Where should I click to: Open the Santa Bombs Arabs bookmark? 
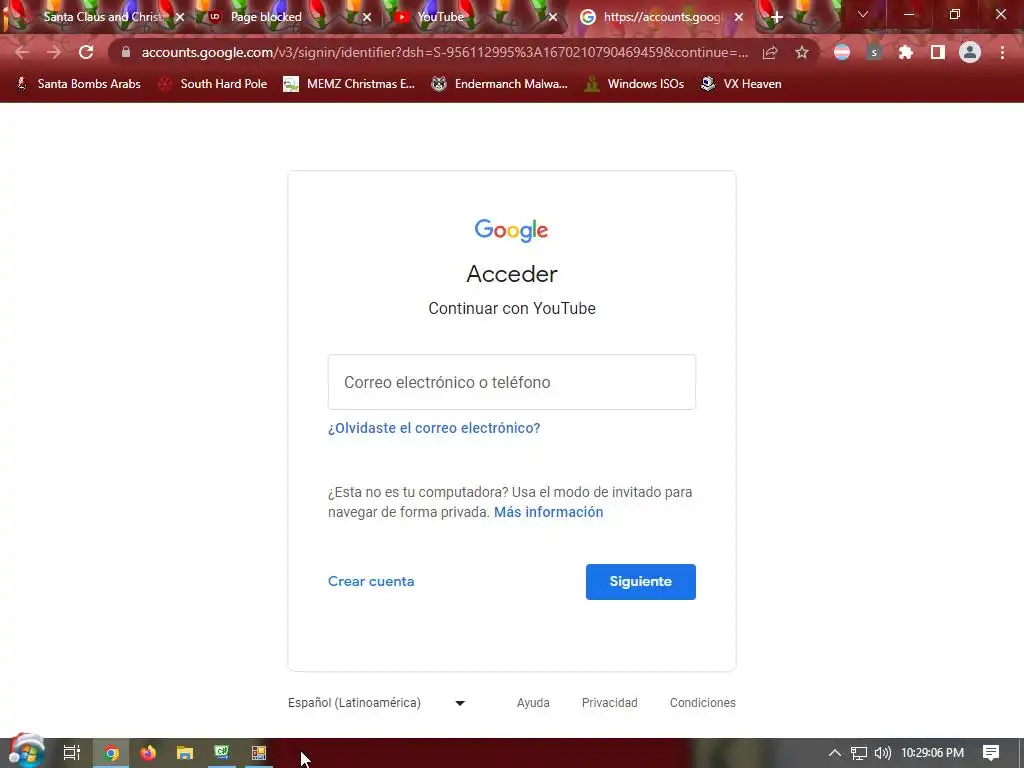(78, 84)
